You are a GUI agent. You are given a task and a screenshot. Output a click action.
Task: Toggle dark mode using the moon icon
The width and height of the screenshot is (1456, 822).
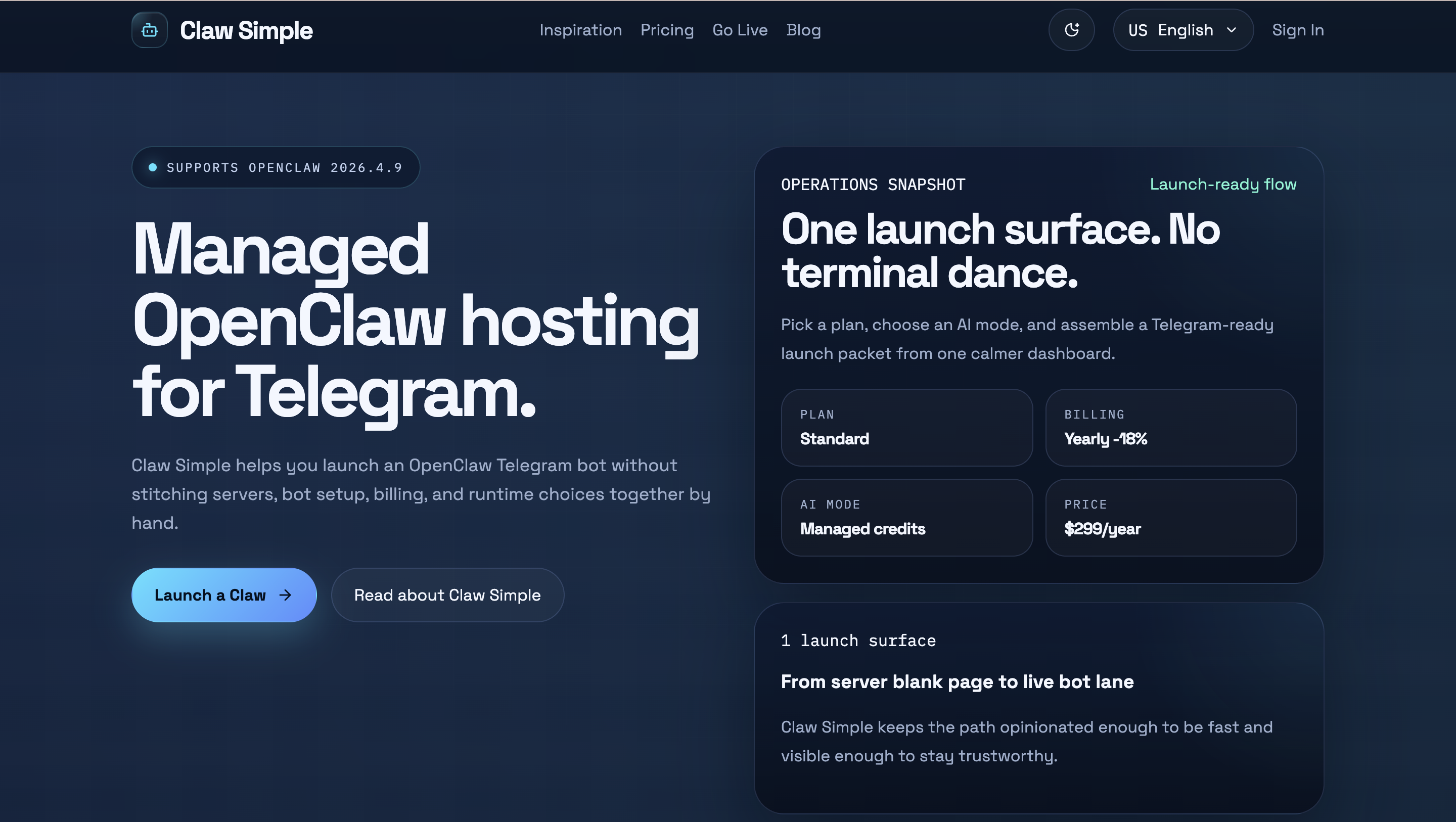point(1072,30)
